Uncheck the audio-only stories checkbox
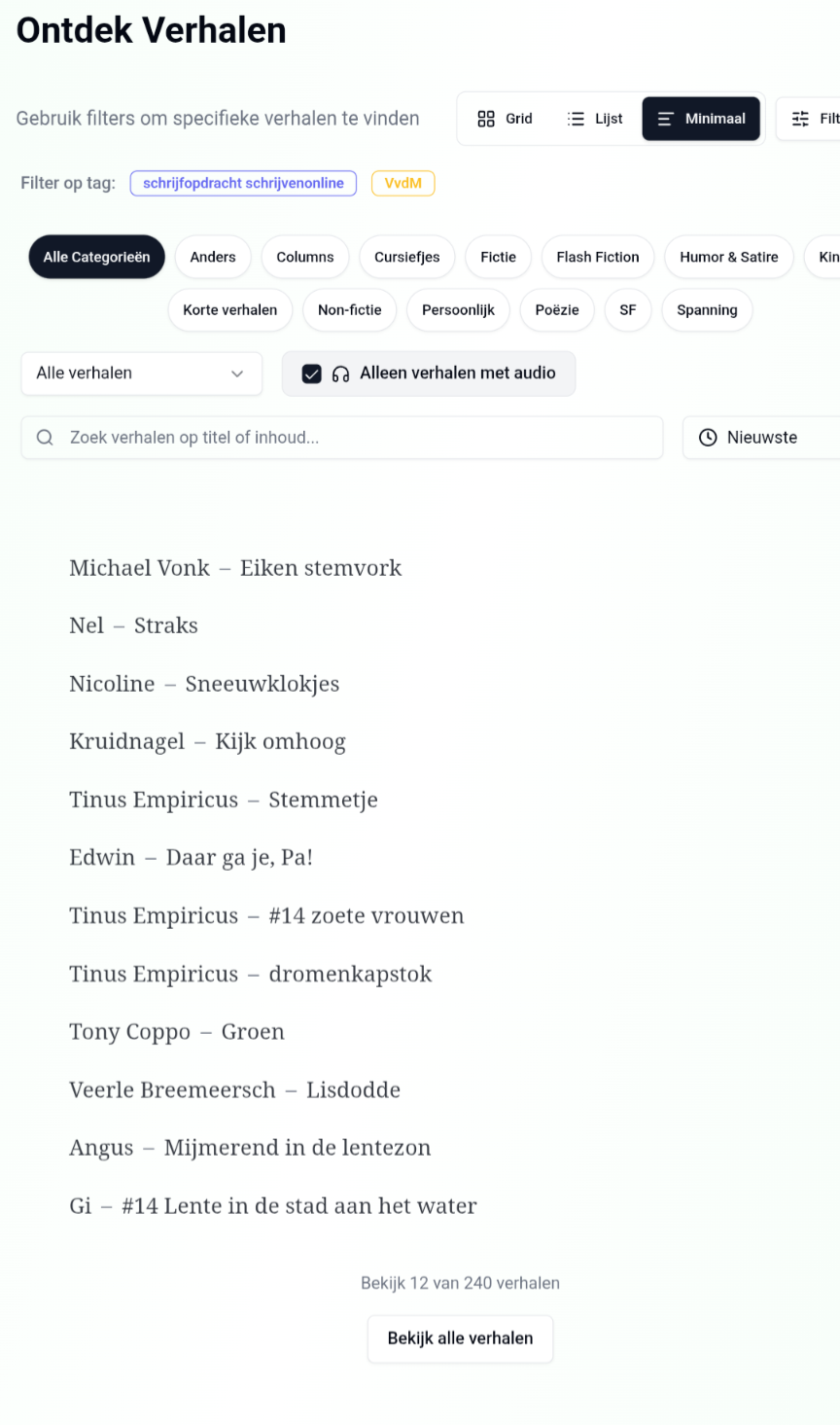This screenshot has height=1425, width=840. coord(311,374)
